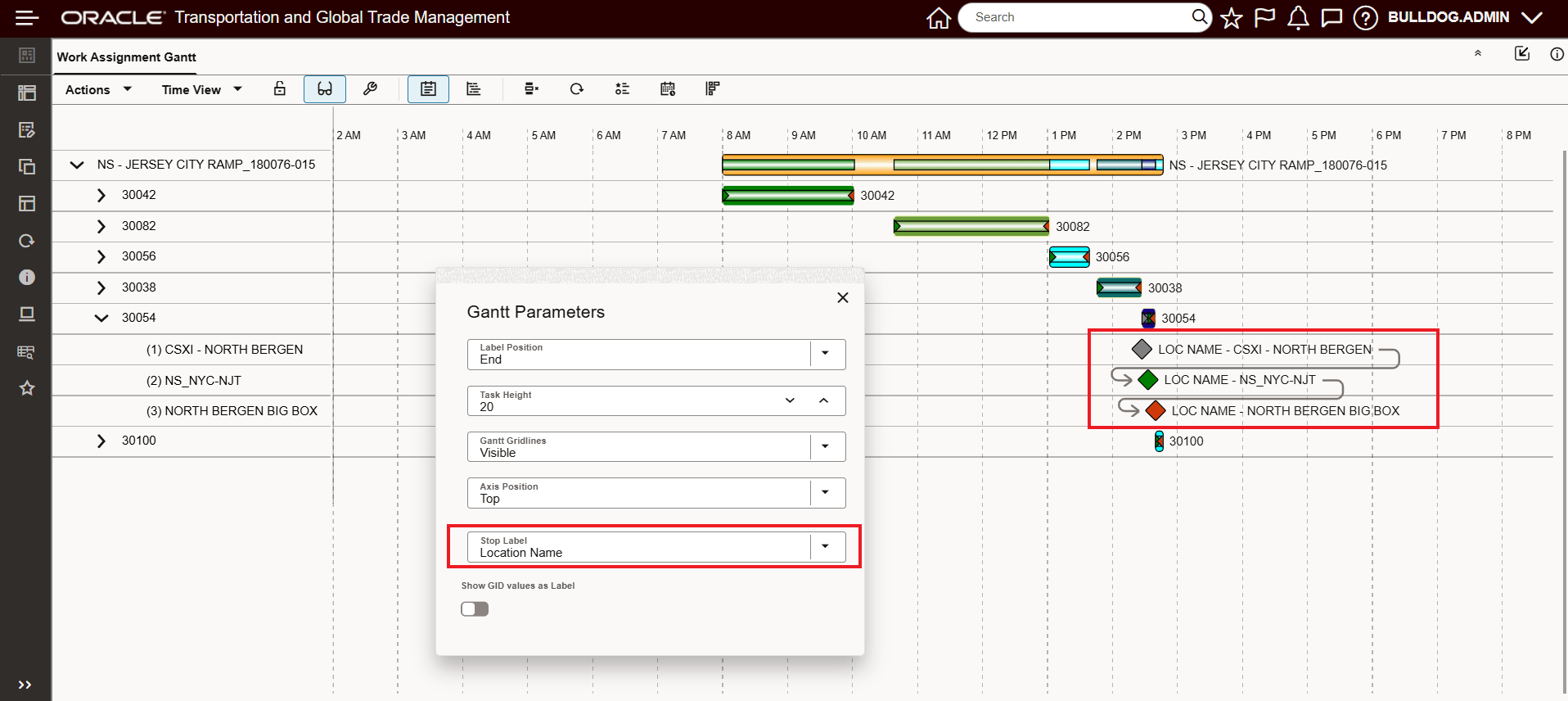Click the edit checkbox icon top right
Viewport: 1568px width, 701px height.
pyautogui.click(x=1522, y=53)
